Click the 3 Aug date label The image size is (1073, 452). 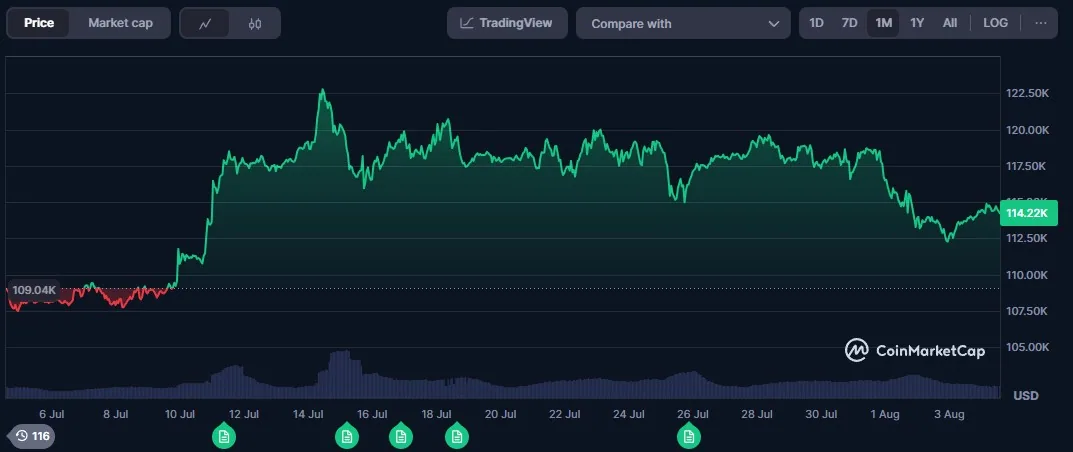948,414
